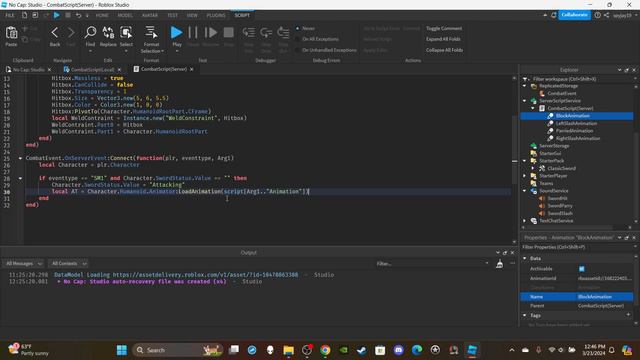Collapse the Data section in Properties
Image resolution: width=640 pixels, height=360 pixels.
[525, 258]
